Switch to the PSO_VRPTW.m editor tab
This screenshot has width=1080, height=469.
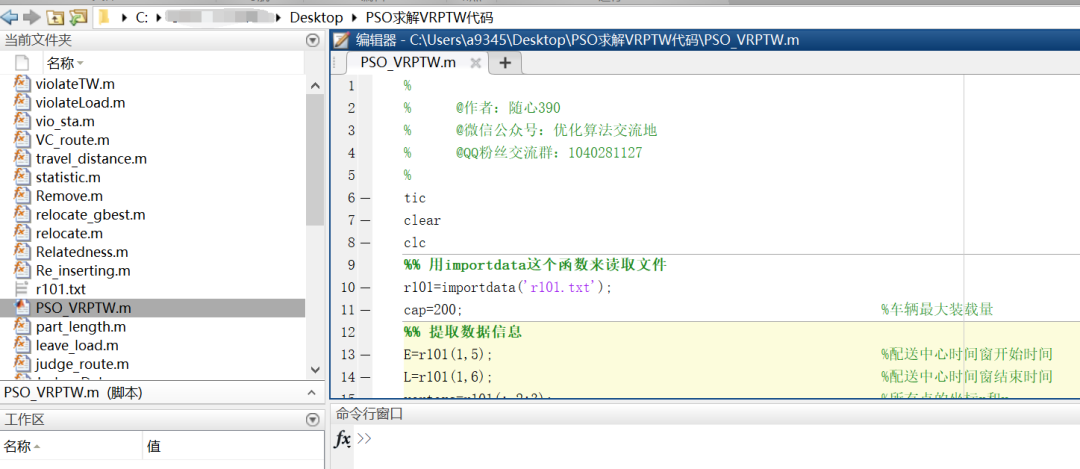pos(407,62)
